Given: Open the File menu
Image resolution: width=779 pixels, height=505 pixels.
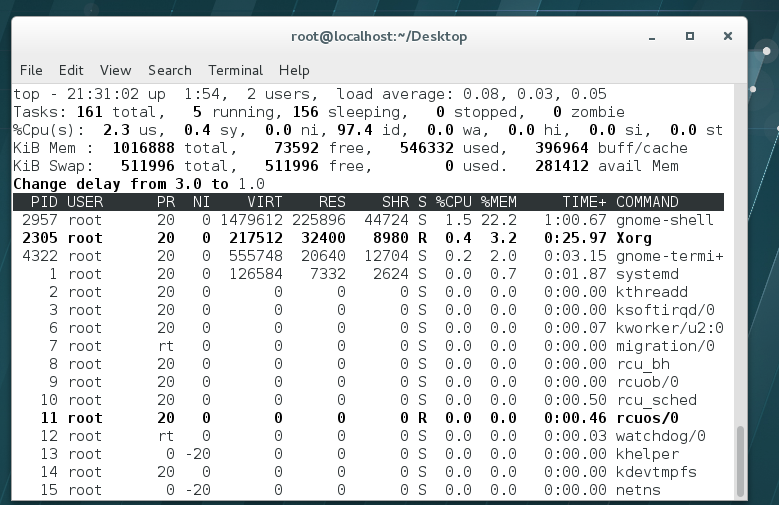Looking at the screenshot, I should point(31,70).
